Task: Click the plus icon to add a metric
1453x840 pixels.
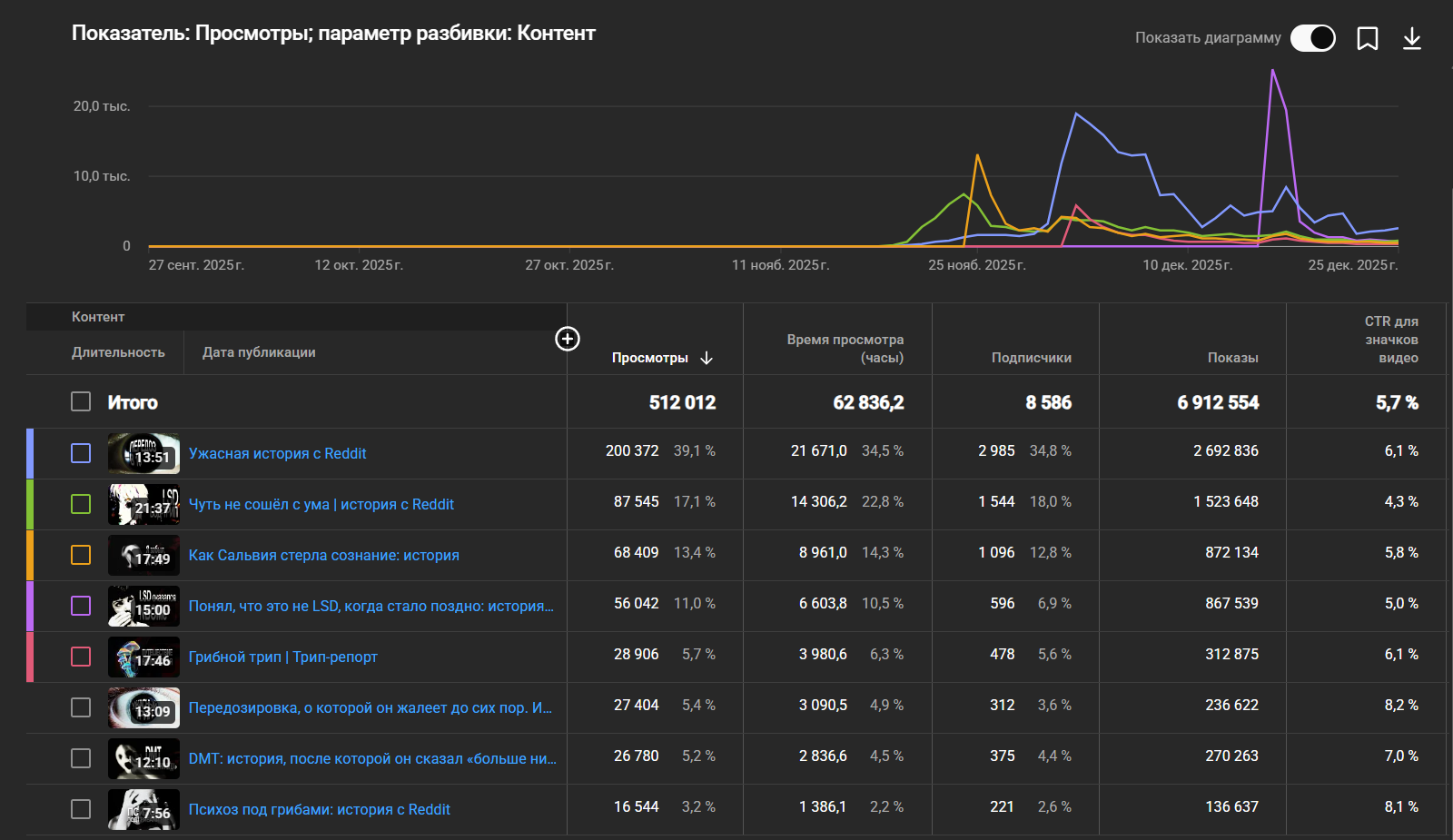Action: [x=568, y=339]
